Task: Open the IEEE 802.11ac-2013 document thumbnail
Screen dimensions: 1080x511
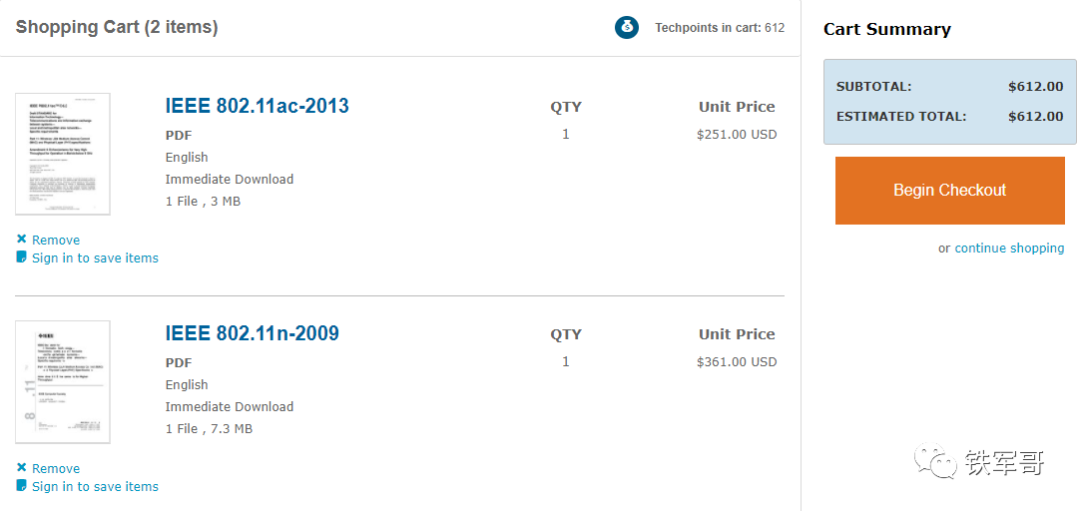Action: [x=63, y=154]
